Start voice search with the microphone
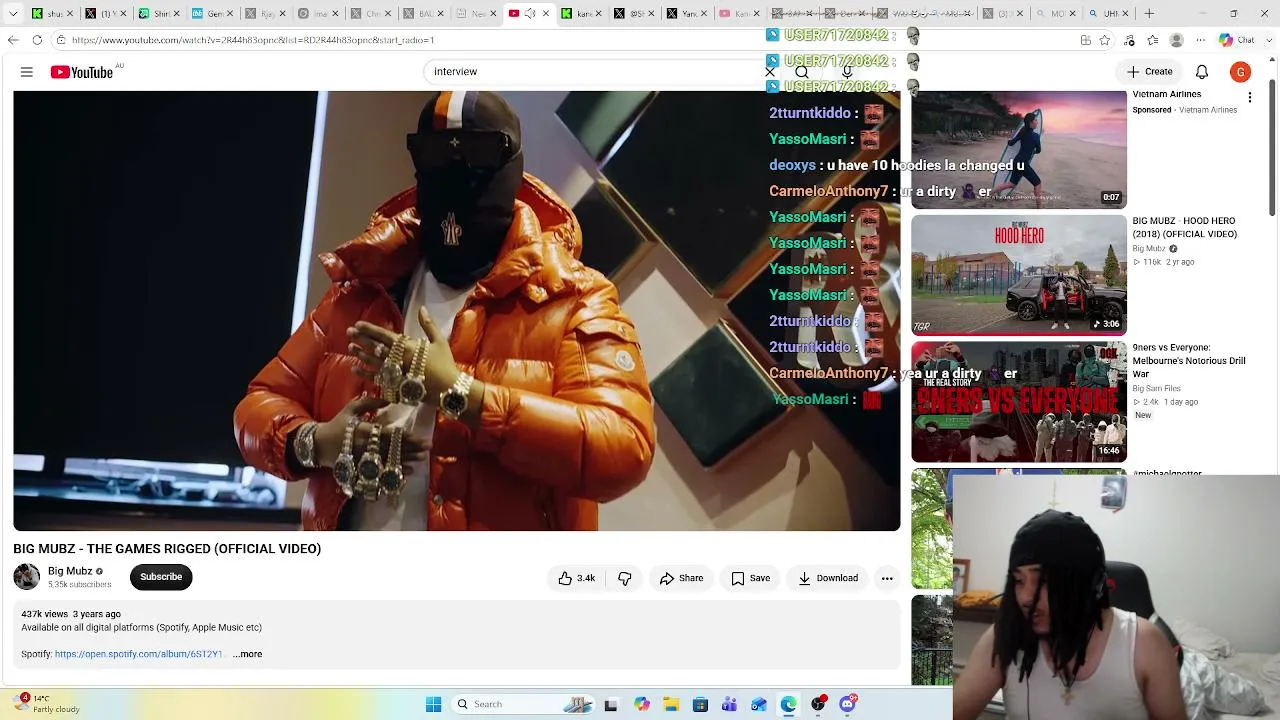Image resolution: width=1280 pixels, height=720 pixels. tap(847, 72)
